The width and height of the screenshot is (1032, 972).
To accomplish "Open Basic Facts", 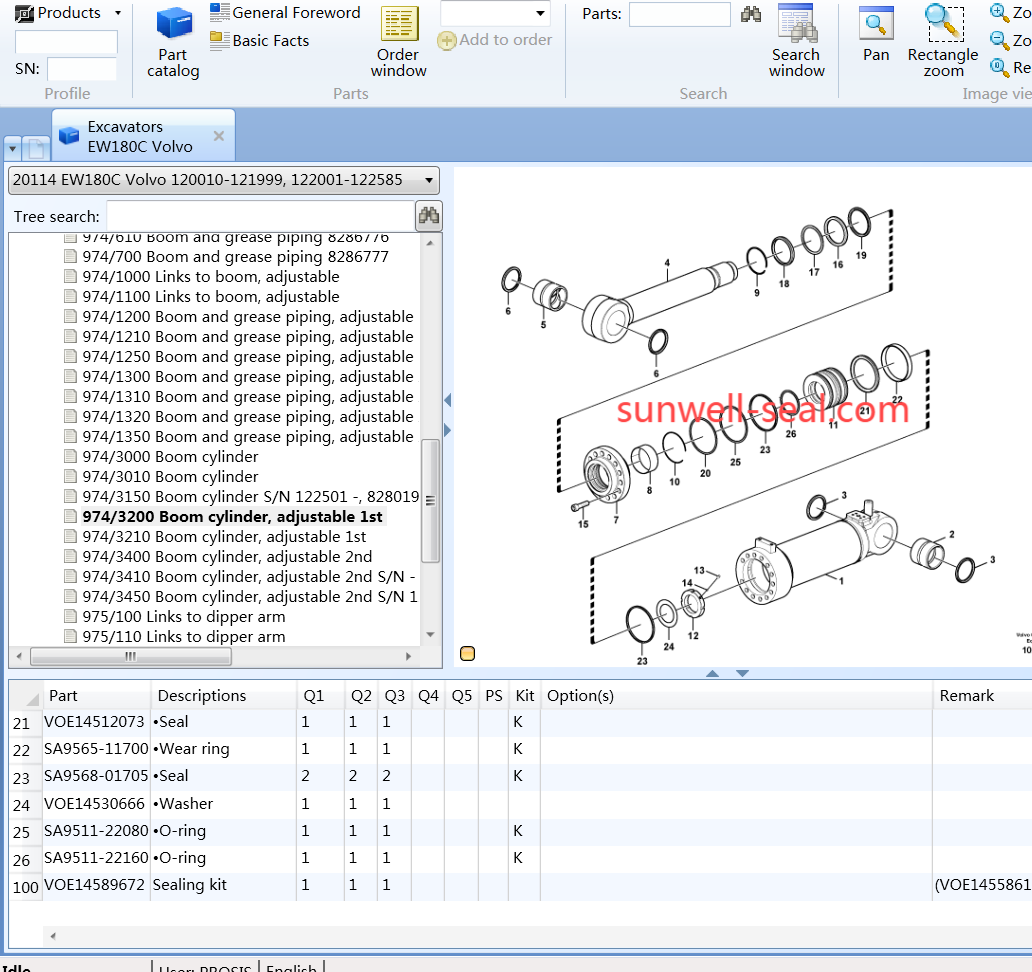I will tap(259, 41).
